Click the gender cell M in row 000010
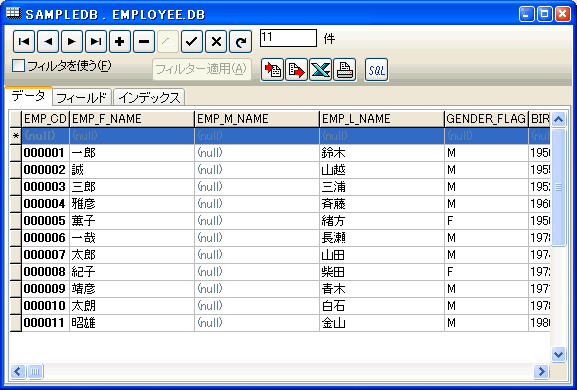 [486, 306]
